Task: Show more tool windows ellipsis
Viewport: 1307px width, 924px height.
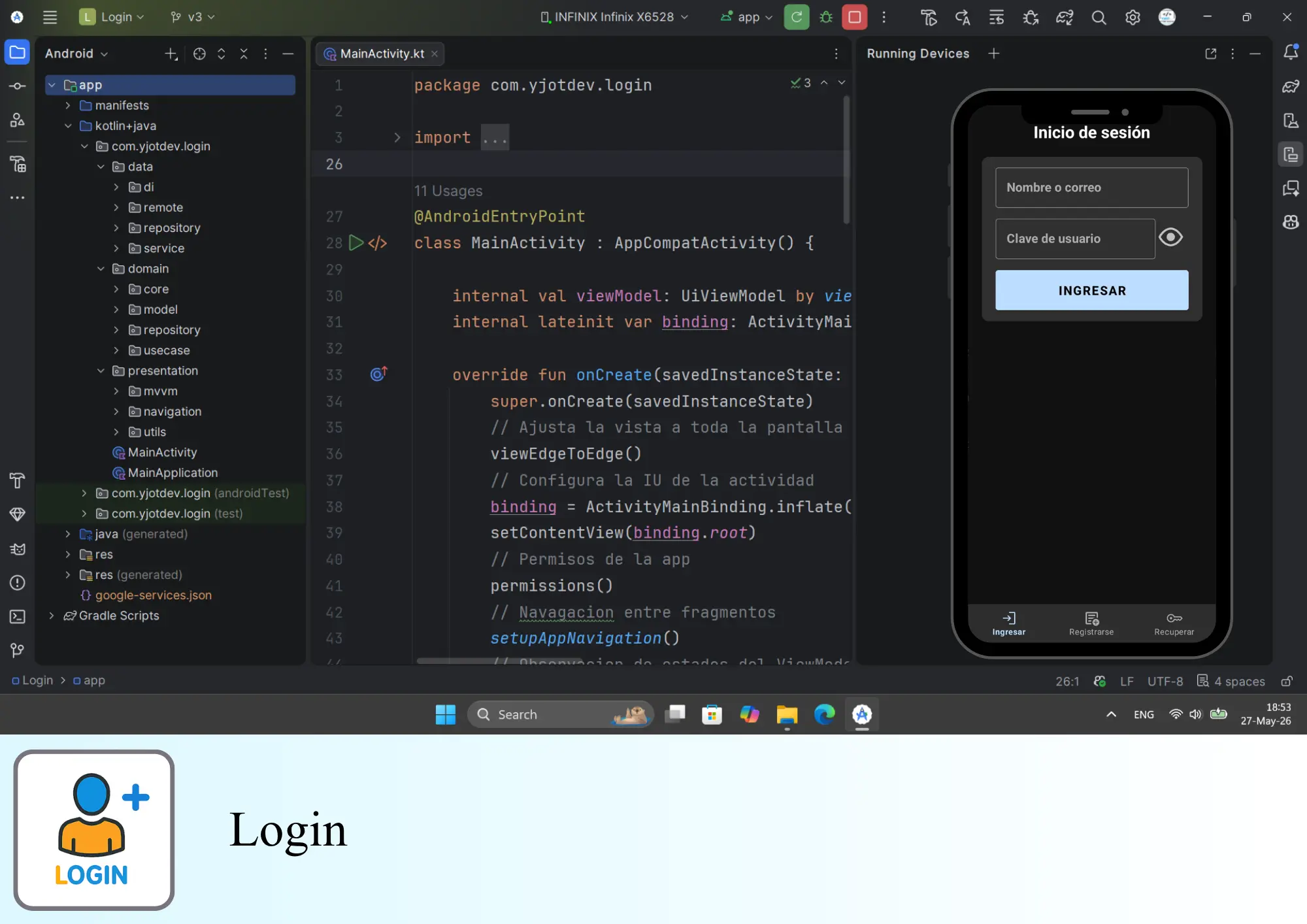Action: 18,197
